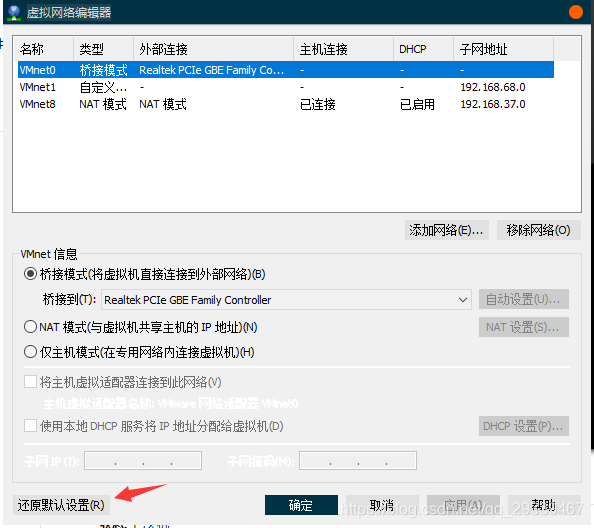Select the NAT 模式 radio button
Image resolution: width=594 pixels, height=528 pixels.
click(x=30, y=326)
